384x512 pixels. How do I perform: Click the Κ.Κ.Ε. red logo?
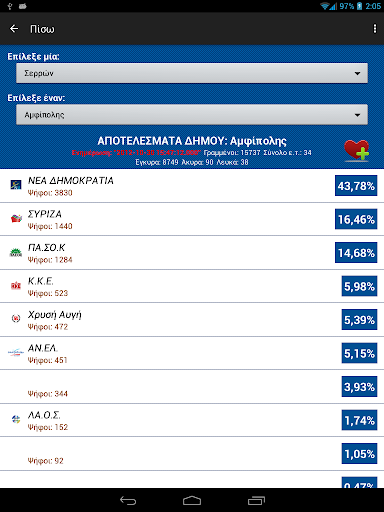click(16, 286)
